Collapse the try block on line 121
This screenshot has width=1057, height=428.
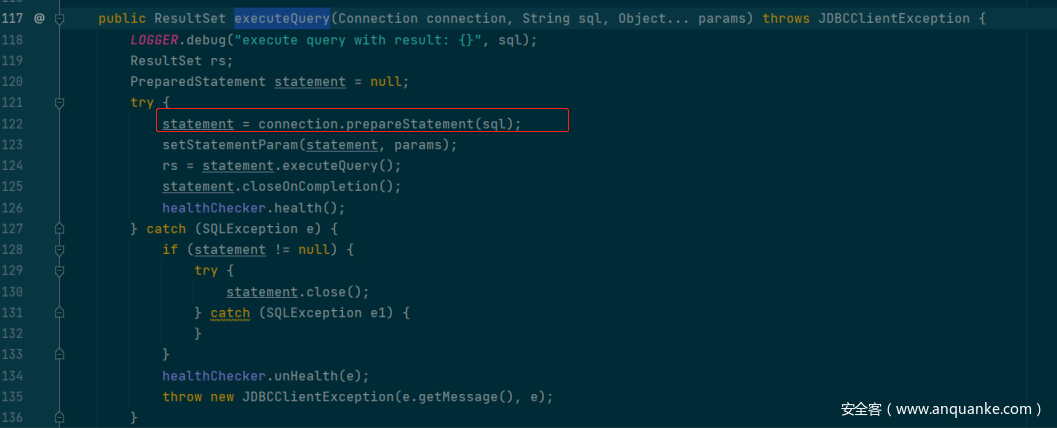[x=60, y=103]
